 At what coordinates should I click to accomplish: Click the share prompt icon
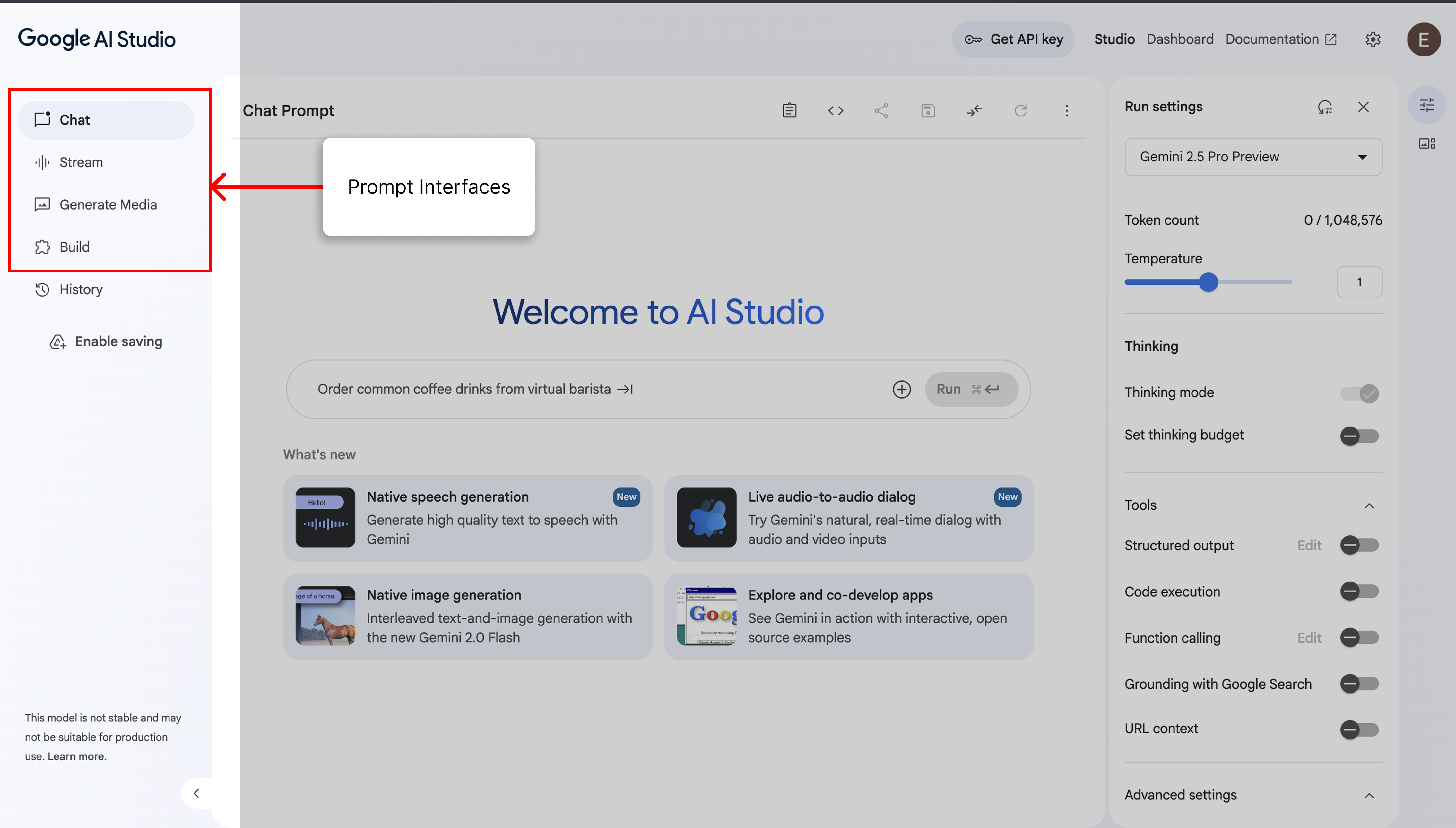point(881,110)
